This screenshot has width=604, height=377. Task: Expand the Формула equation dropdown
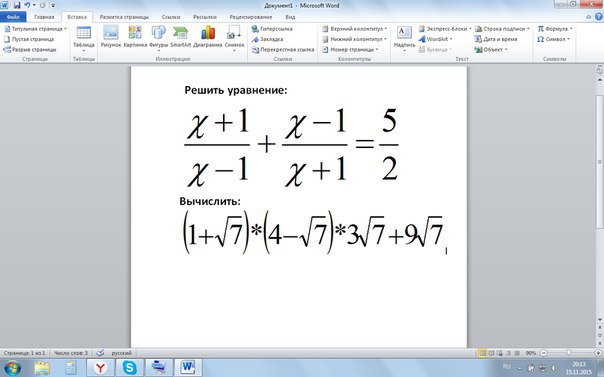pos(555,29)
